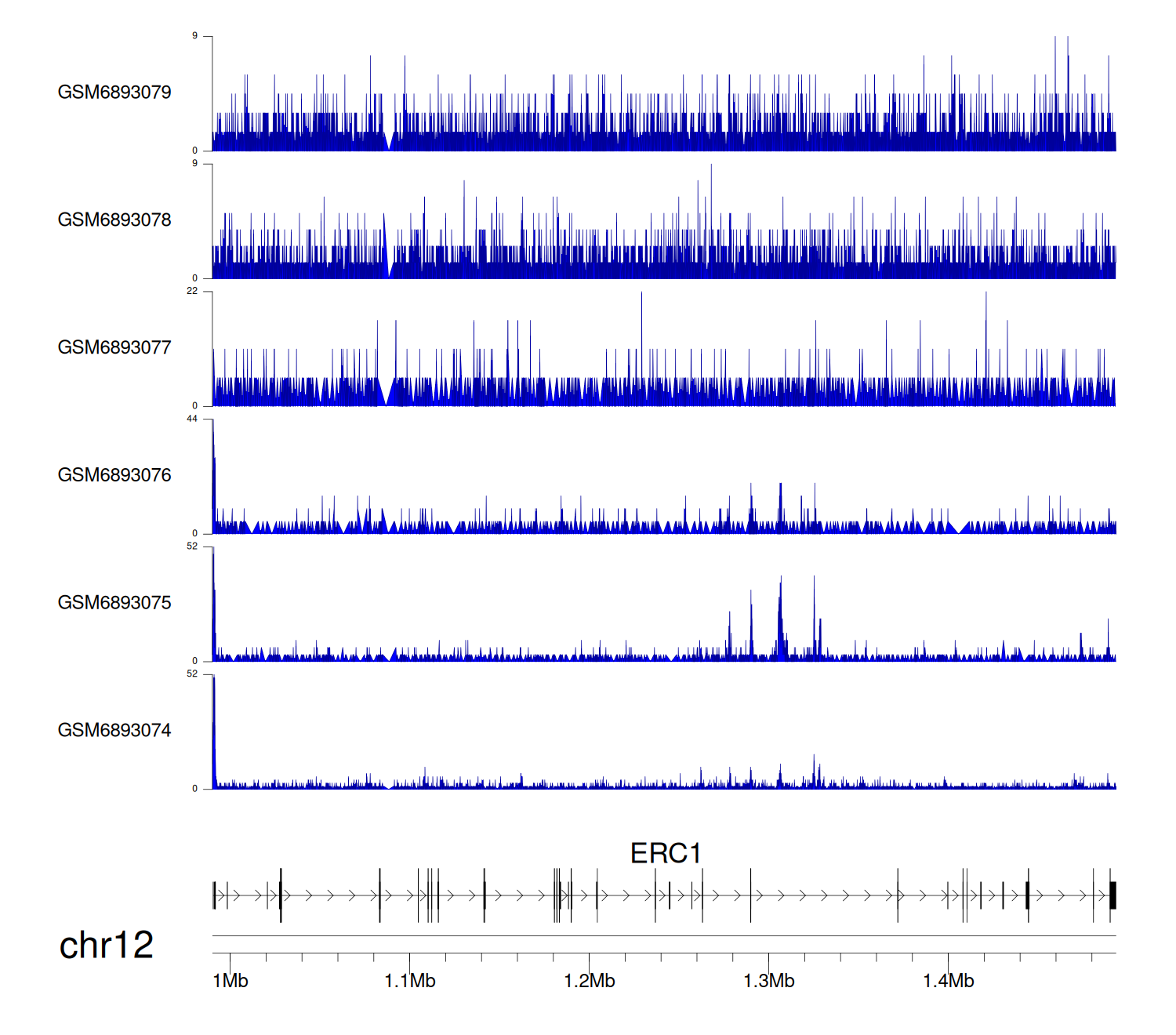Jump to the 1.1Mb axis label
This screenshot has height=1035, width=1176.
click(x=410, y=981)
